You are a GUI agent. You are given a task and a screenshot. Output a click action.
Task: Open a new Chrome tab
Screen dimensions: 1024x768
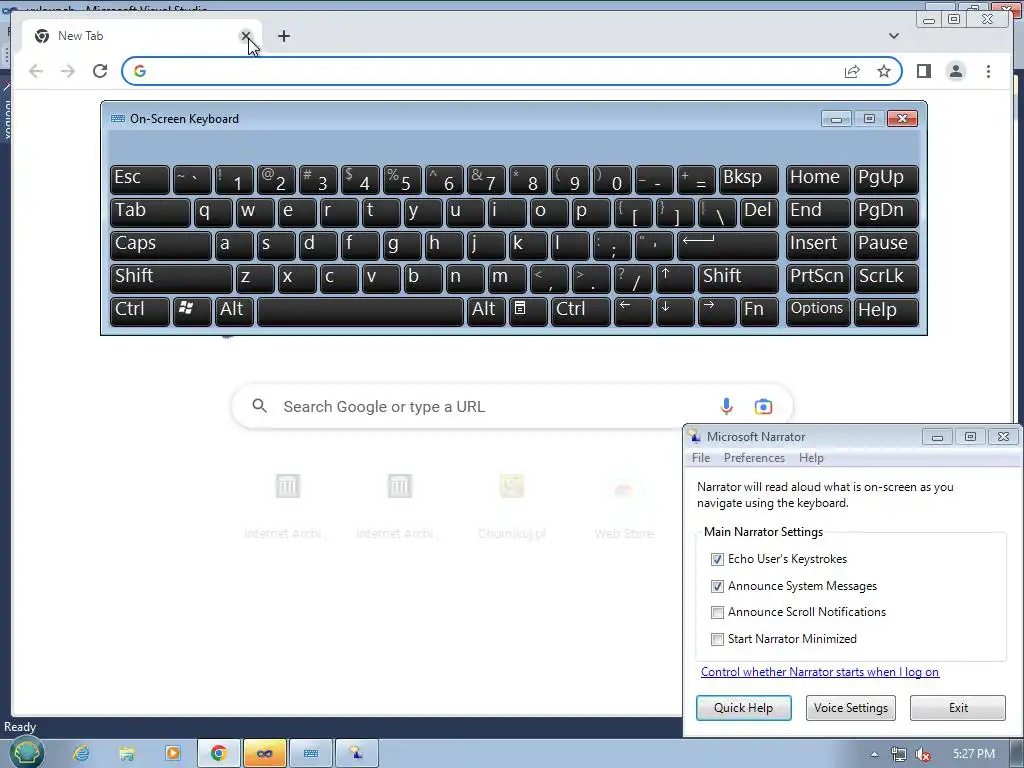point(283,36)
